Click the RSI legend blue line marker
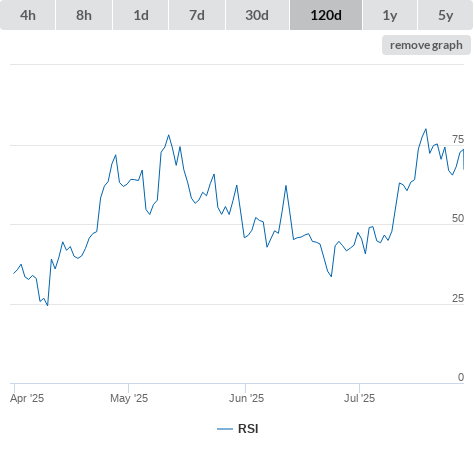Viewport: 474px width, 455px height. click(225, 429)
